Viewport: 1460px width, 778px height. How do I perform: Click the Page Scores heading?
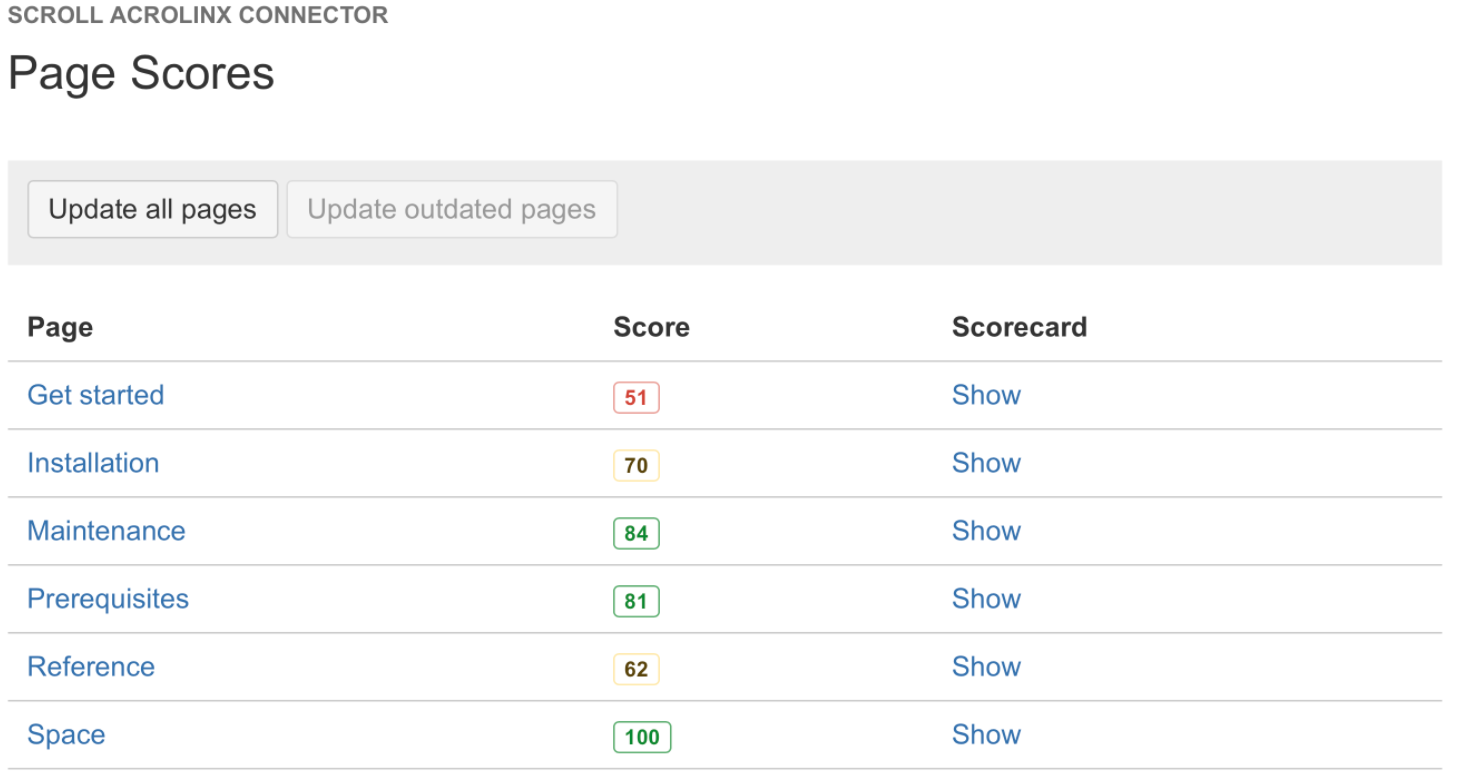141,74
